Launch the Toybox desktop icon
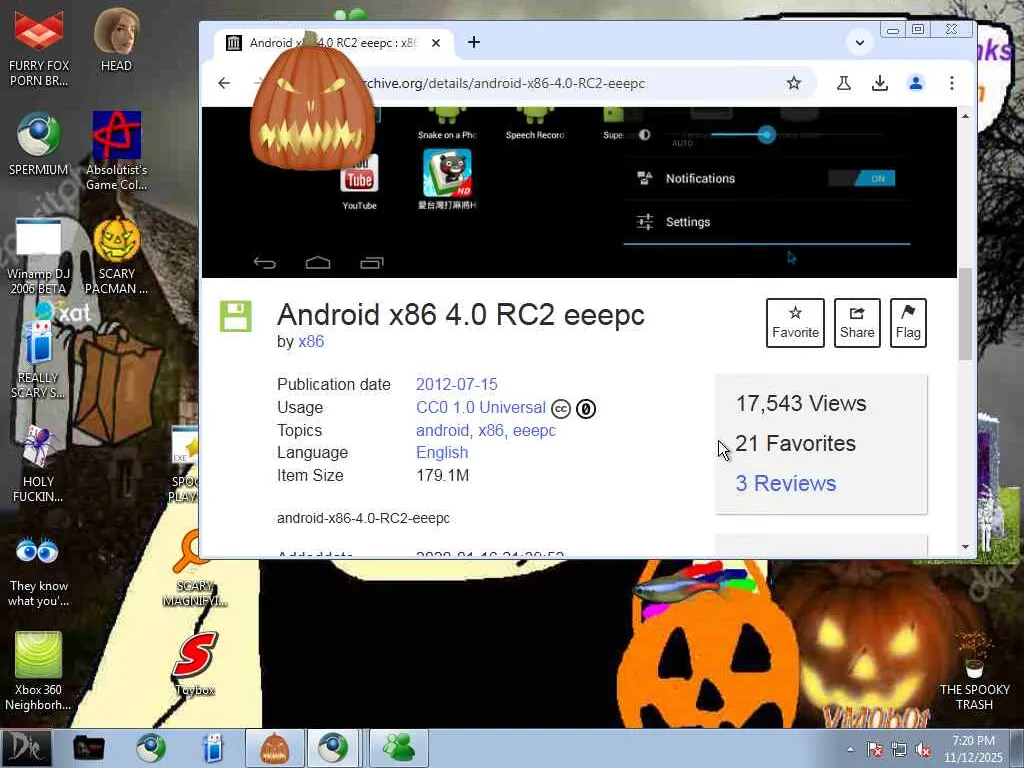Screen dimensions: 1024x768 [x=195, y=664]
